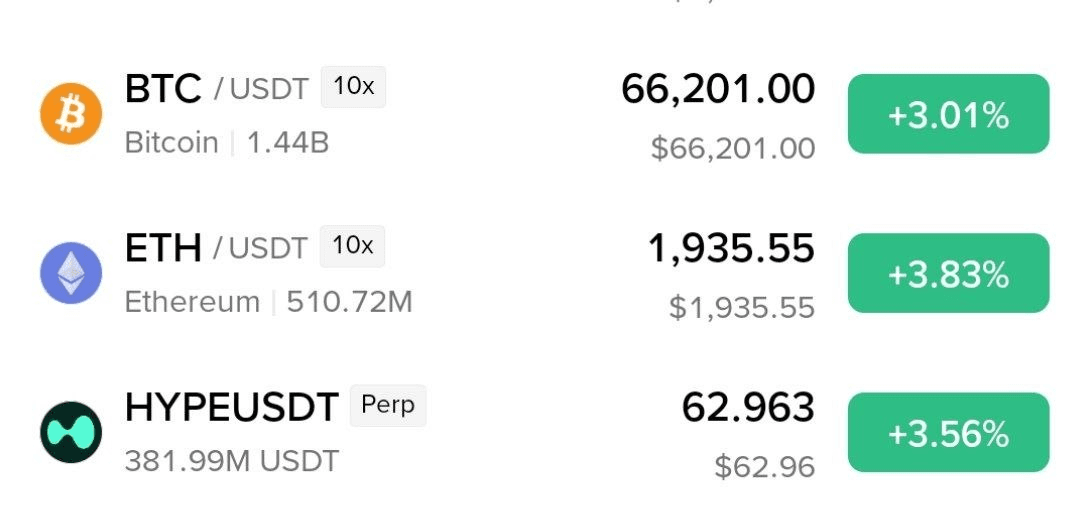This screenshot has width=1080, height=532.
Task: Tap the Ethereum diamond icon
Action: (x=71, y=273)
